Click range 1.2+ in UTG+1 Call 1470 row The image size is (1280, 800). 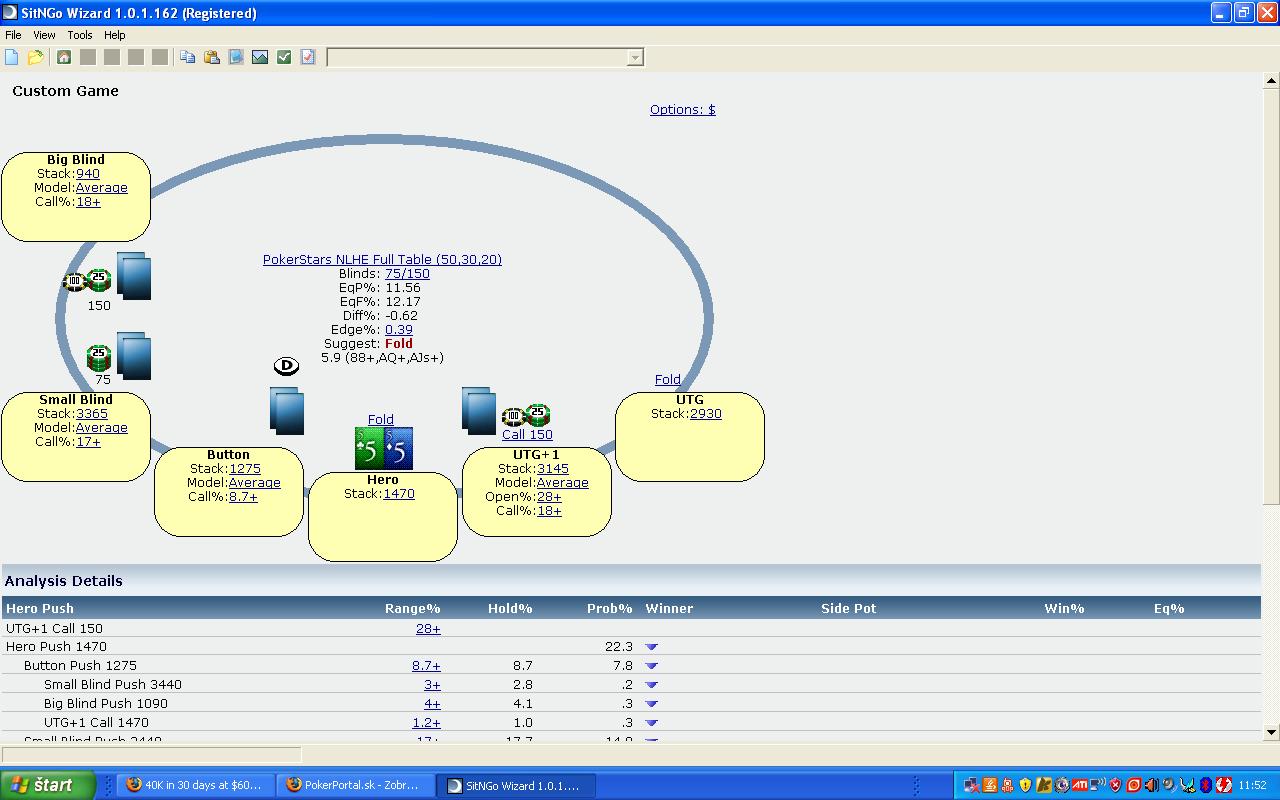(x=426, y=722)
